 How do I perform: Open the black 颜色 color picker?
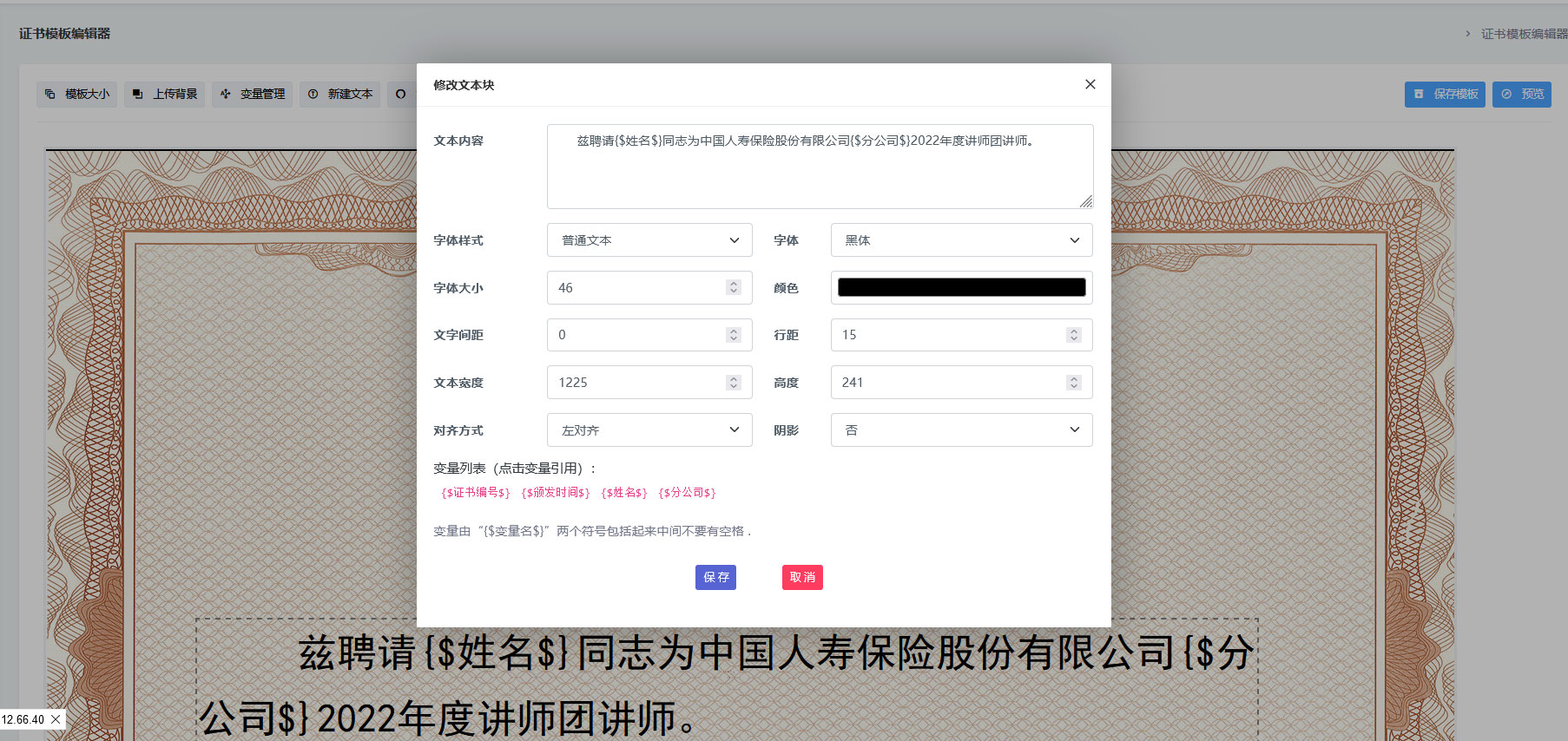pyautogui.click(x=961, y=288)
